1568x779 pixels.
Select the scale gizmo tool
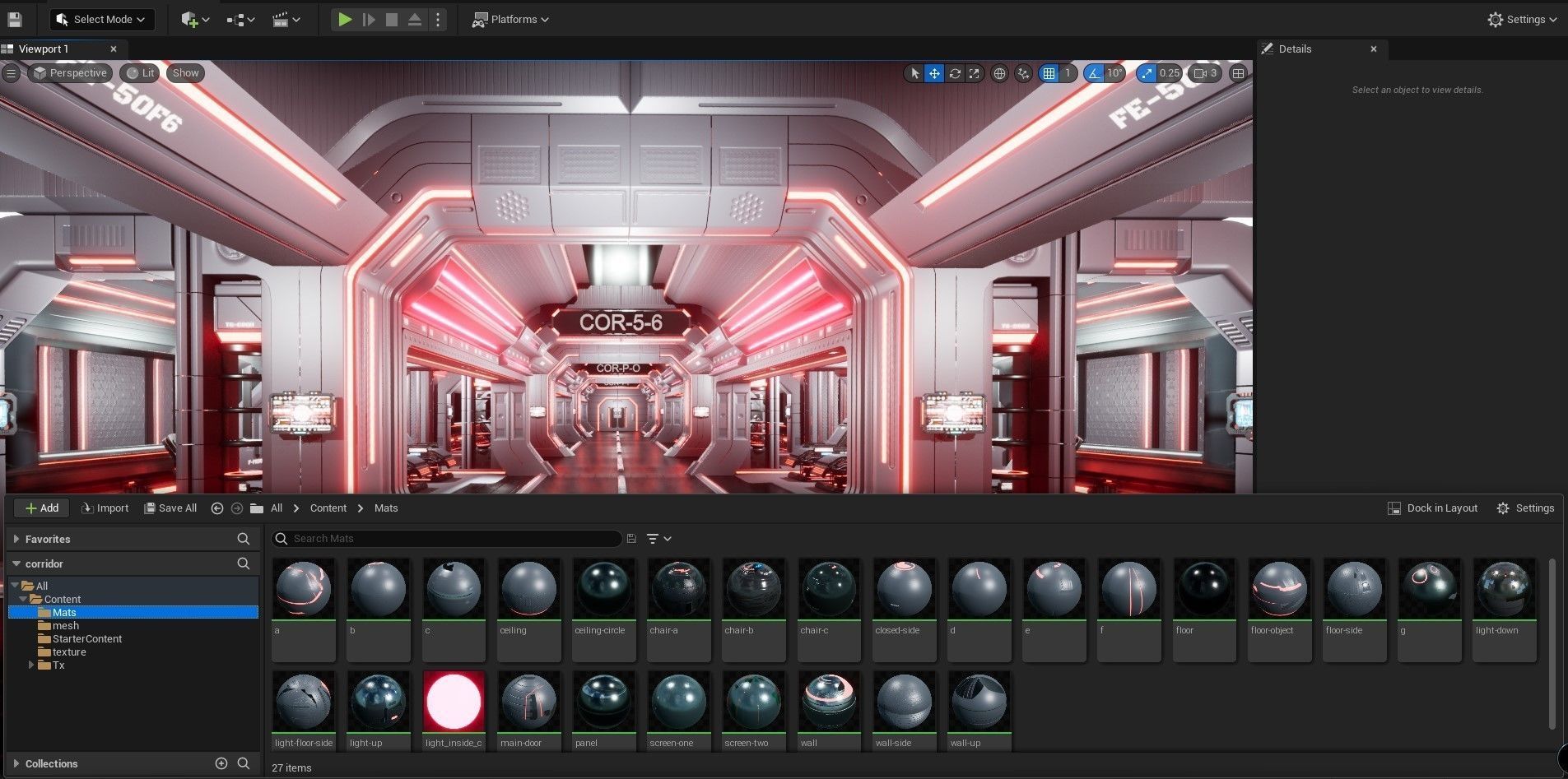975,73
